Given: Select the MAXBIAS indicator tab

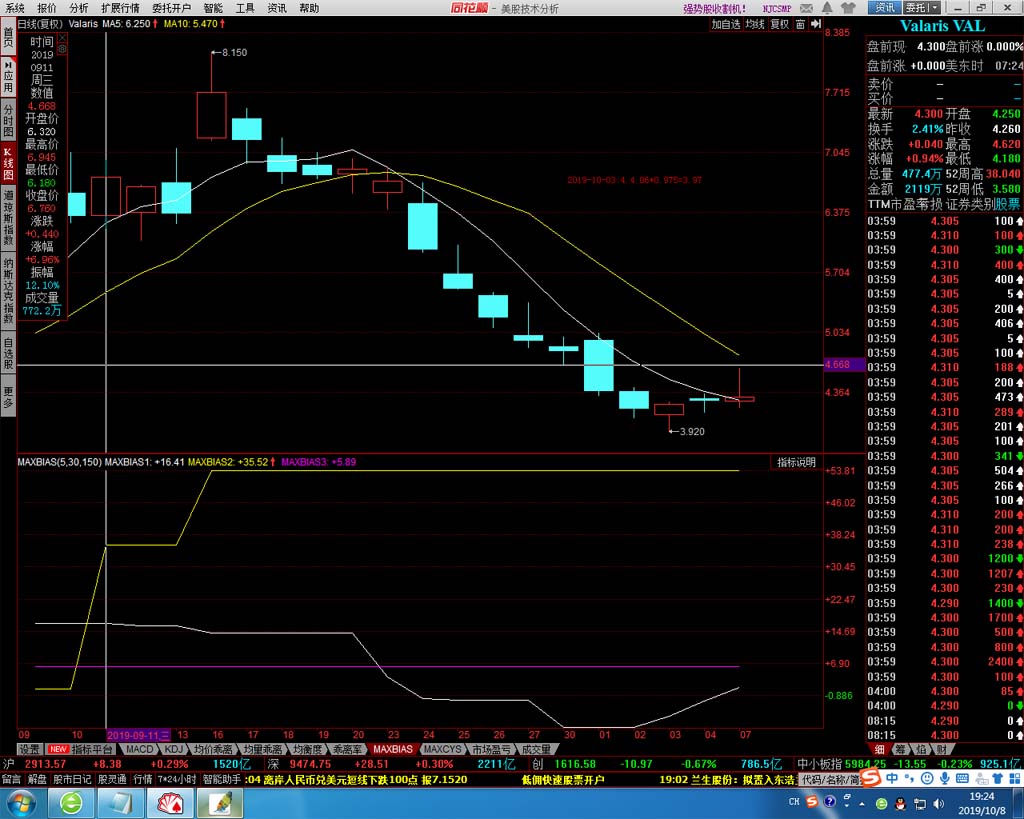Looking at the screenshot, I should (393, 749).
